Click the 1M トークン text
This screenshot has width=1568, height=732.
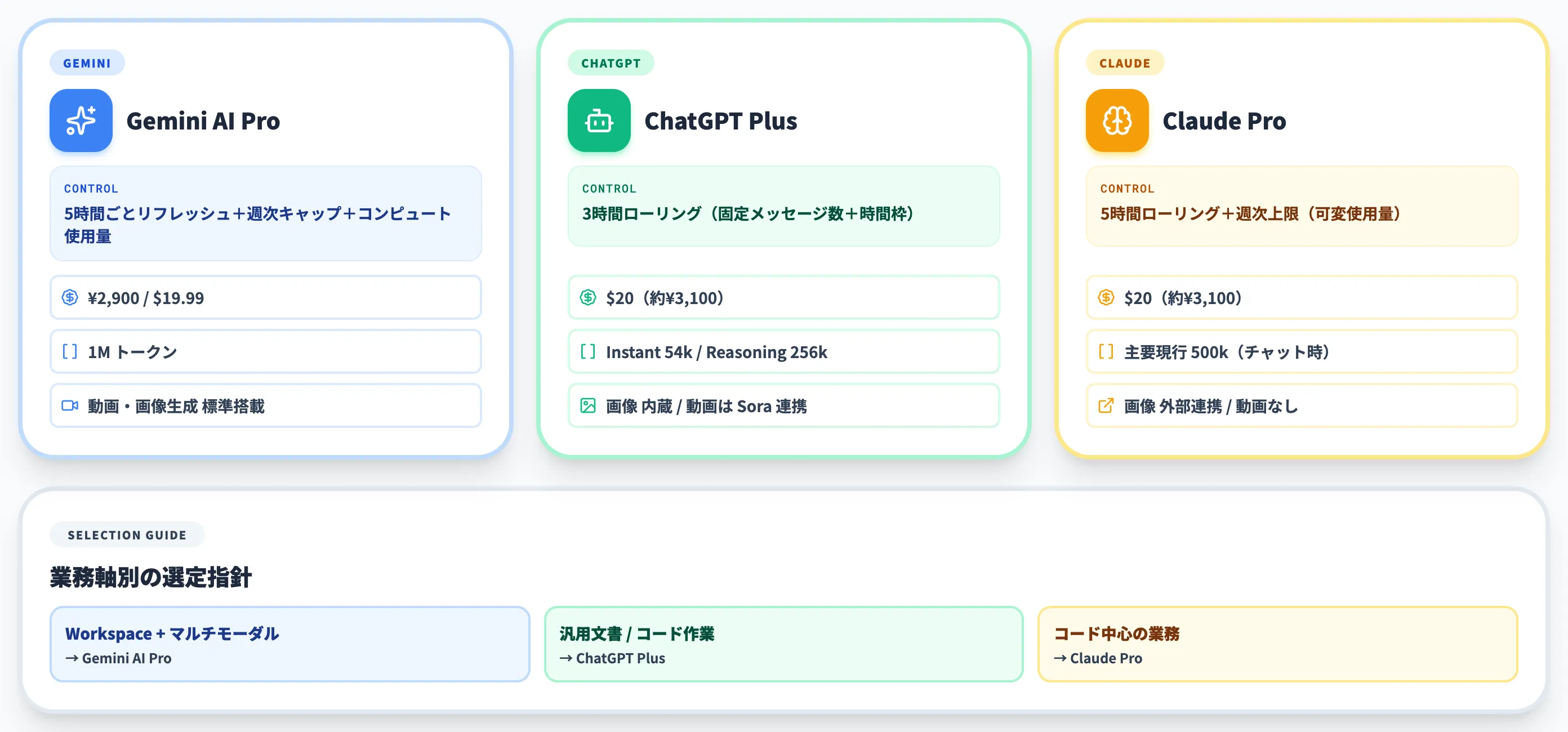coord(132,352)
